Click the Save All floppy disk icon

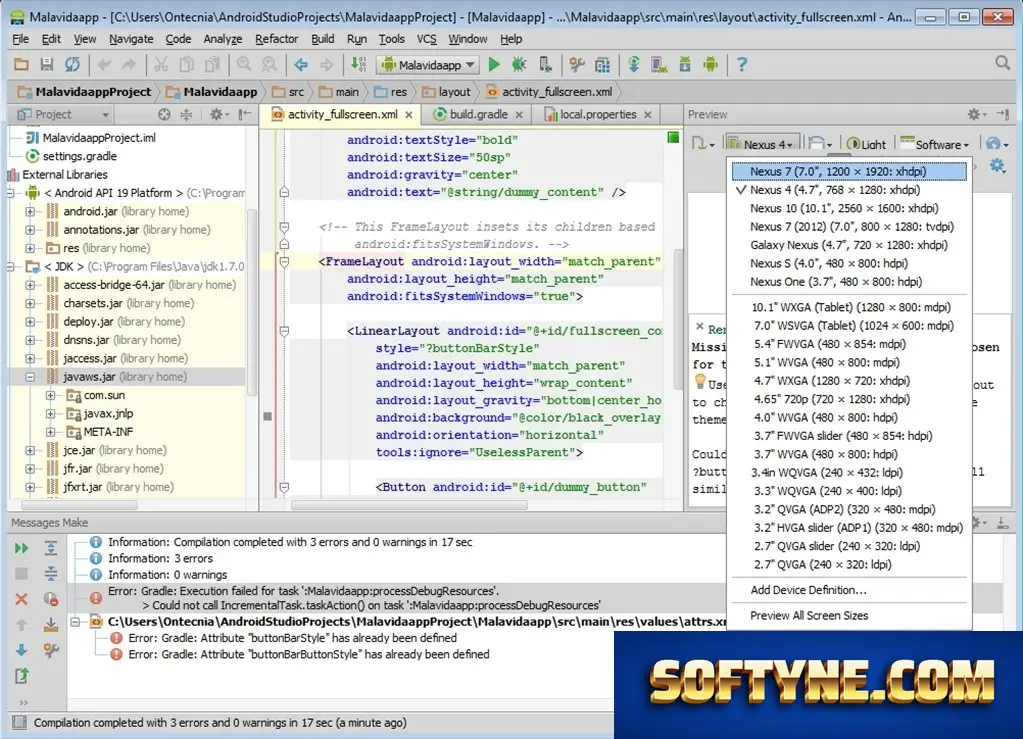tap(46, 65)
